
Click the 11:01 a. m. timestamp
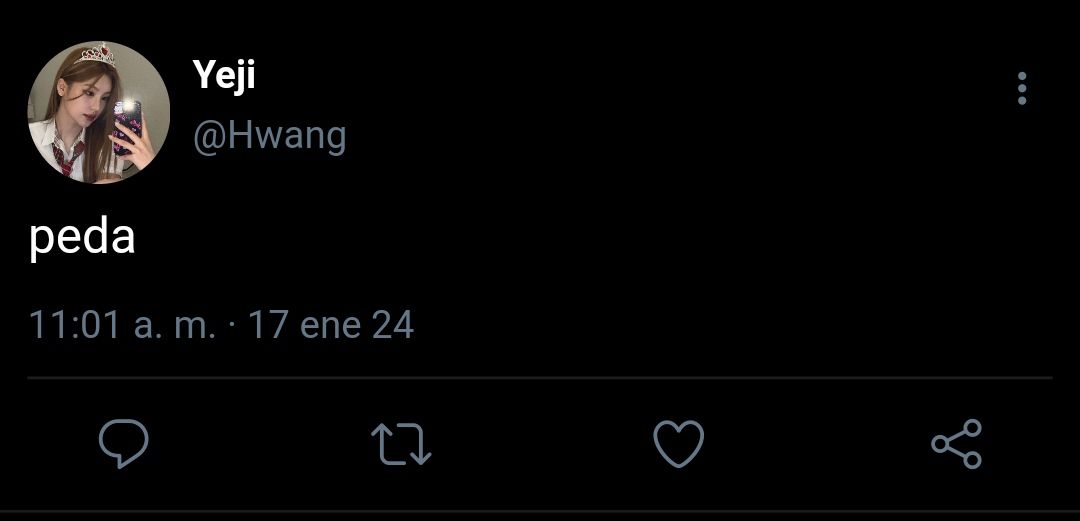pyautogui.click(x=122, y=325)
